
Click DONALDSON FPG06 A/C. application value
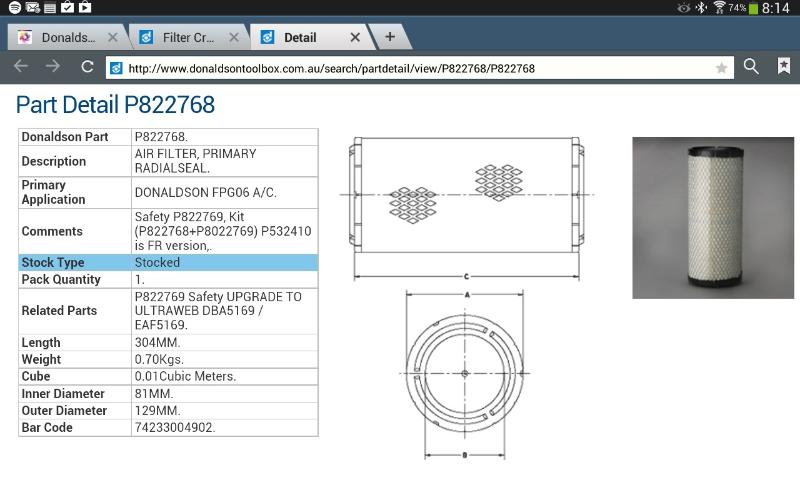(x=224, y=192)
